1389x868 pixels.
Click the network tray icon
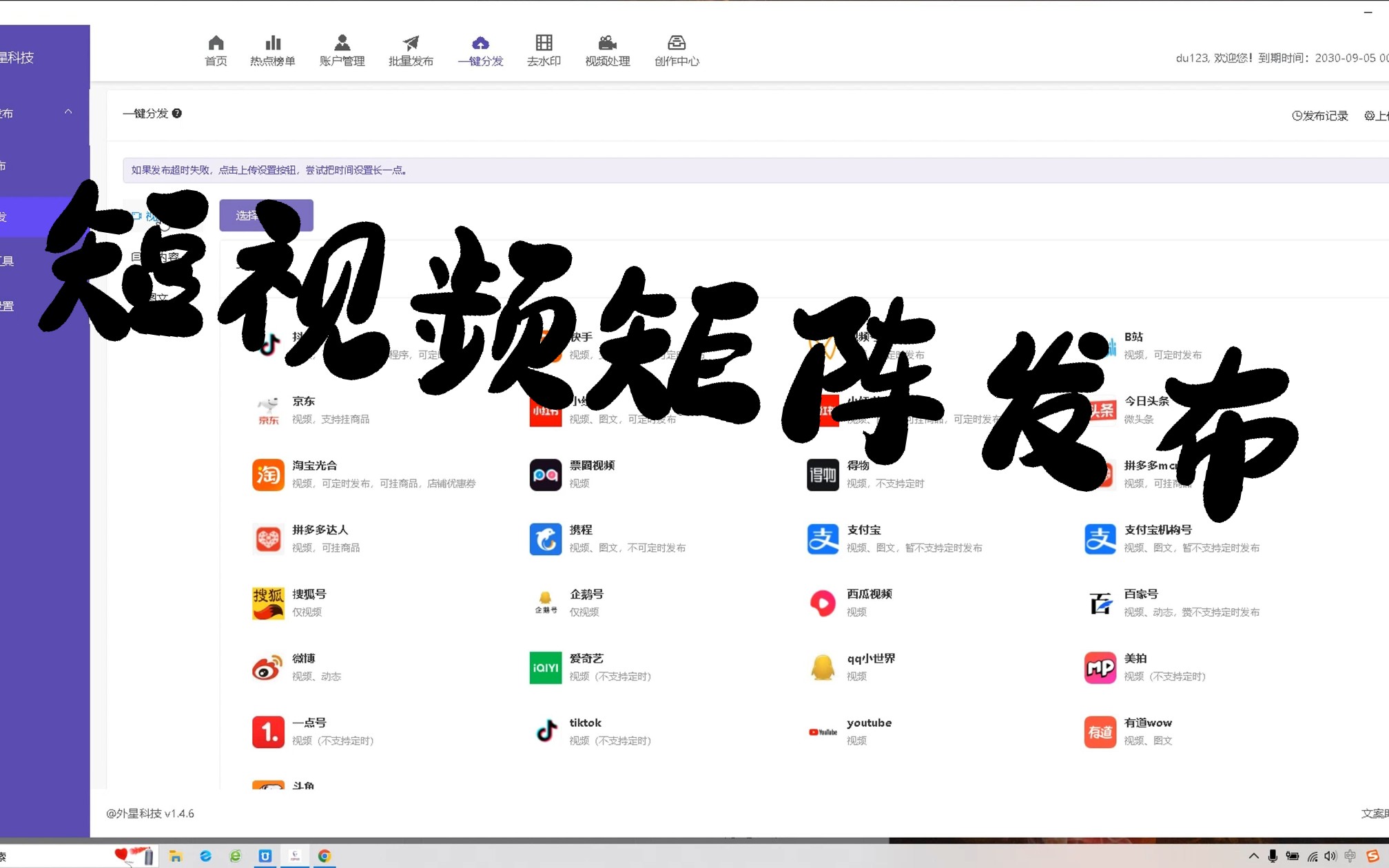click(x=1312, y=856)
